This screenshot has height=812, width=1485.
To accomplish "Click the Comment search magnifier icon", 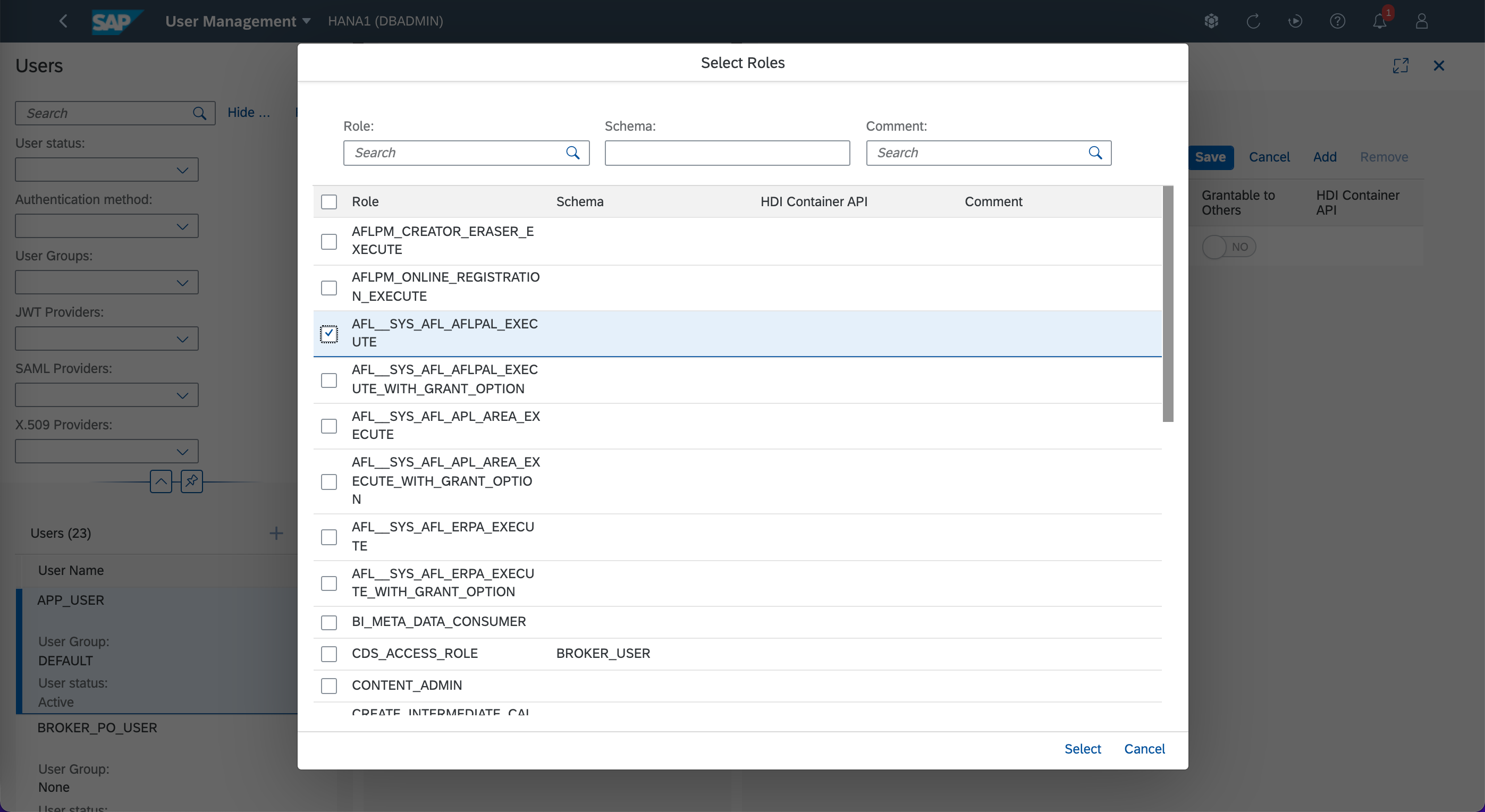I will (x=1095, y=153).
